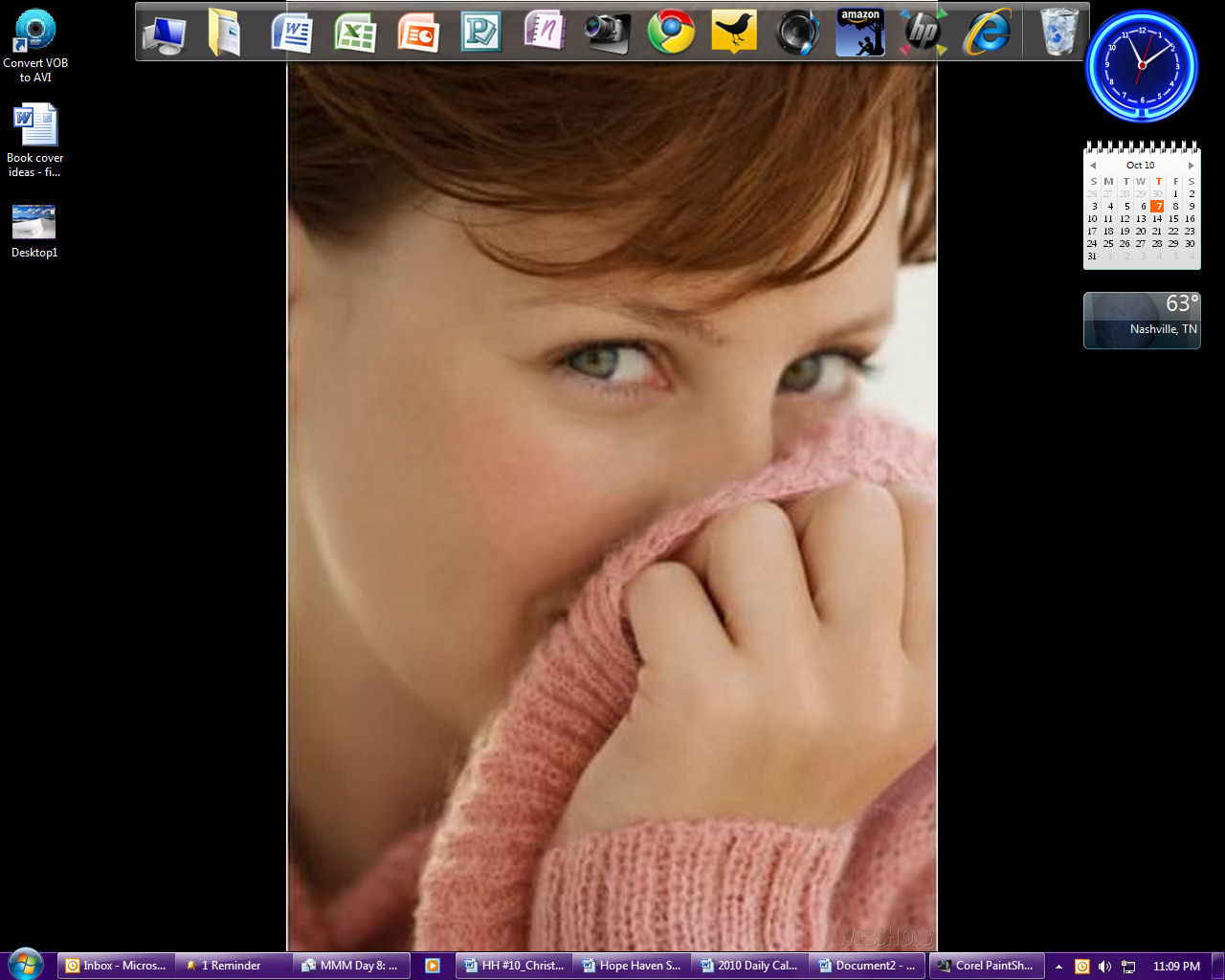This screenshot has height=980, width=1225.
Task: Go to previous month in calendar gadget
Action: [1093, 166]
